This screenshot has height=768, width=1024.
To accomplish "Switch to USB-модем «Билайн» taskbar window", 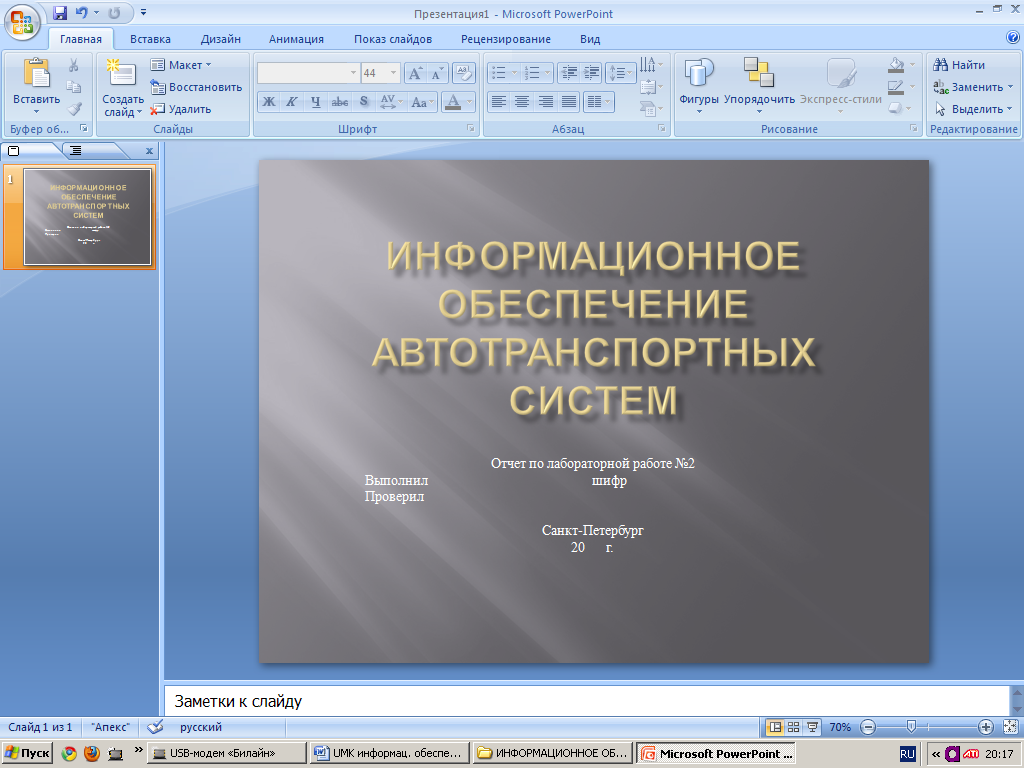I will (x=226, y=753).
